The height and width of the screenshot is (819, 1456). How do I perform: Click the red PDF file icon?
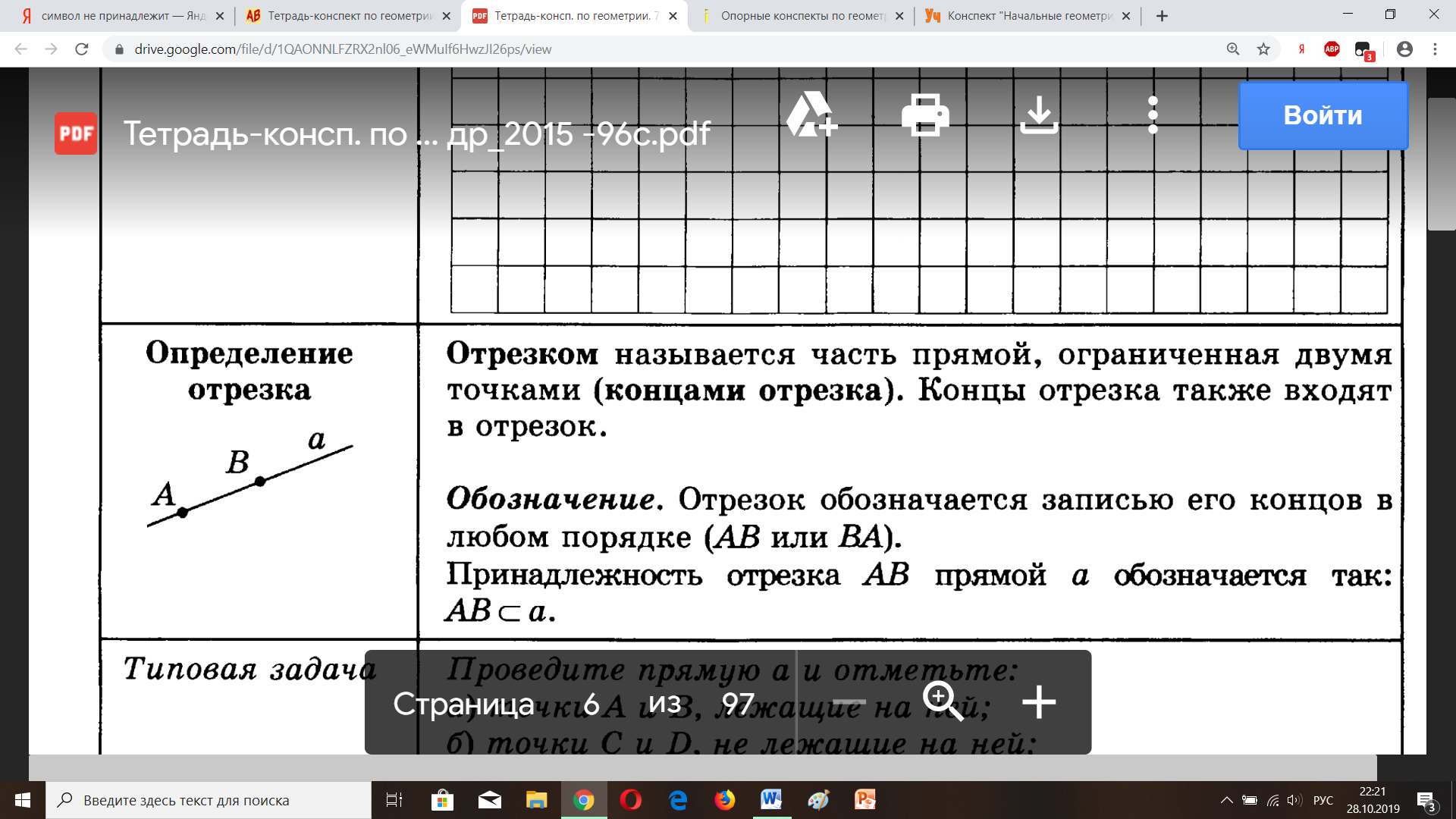(x=76, y=133)
